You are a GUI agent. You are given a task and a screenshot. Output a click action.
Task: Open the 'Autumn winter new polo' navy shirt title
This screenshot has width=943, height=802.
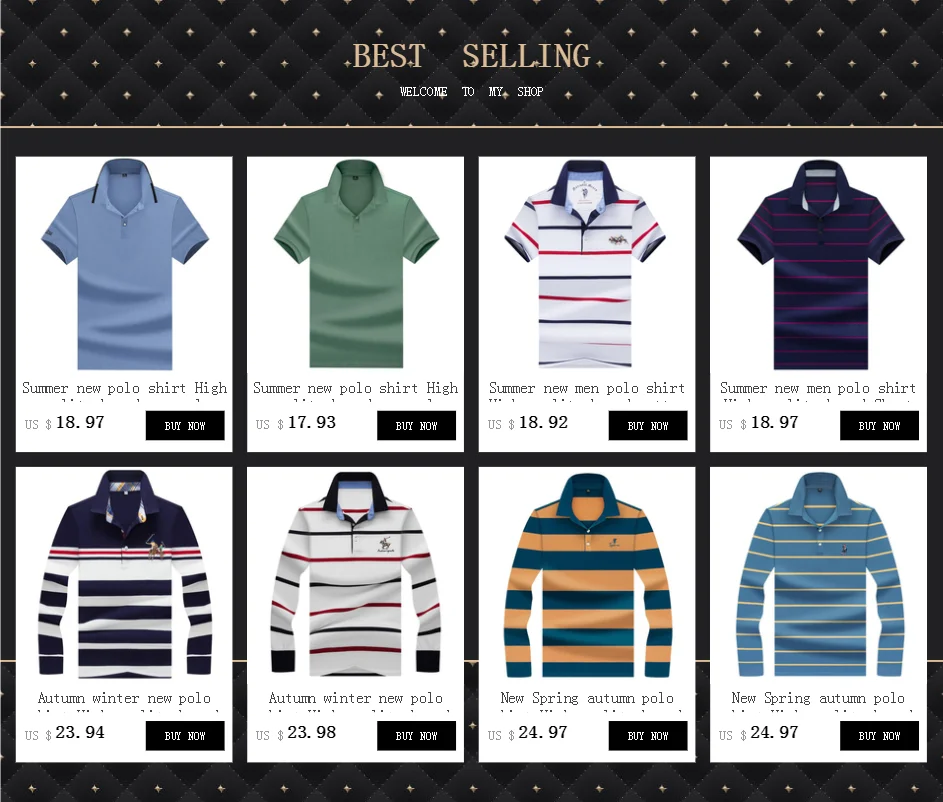(x=124, y=700)
